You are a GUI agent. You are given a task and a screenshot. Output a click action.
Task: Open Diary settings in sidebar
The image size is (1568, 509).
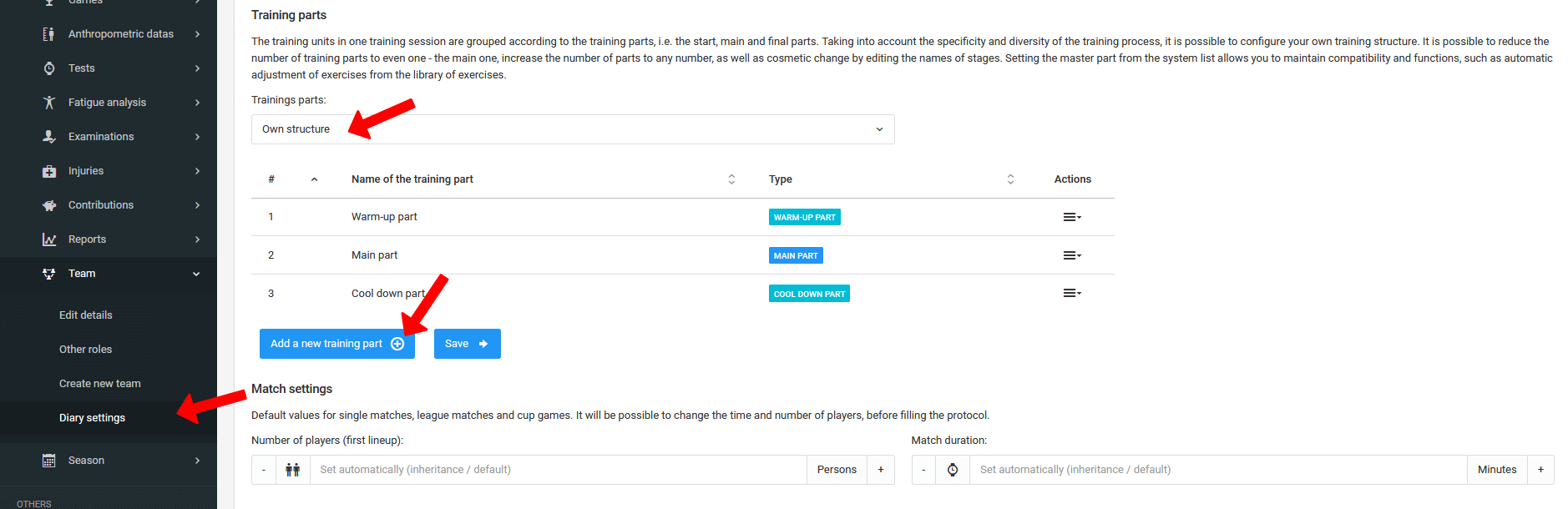[x=92, y=418]
